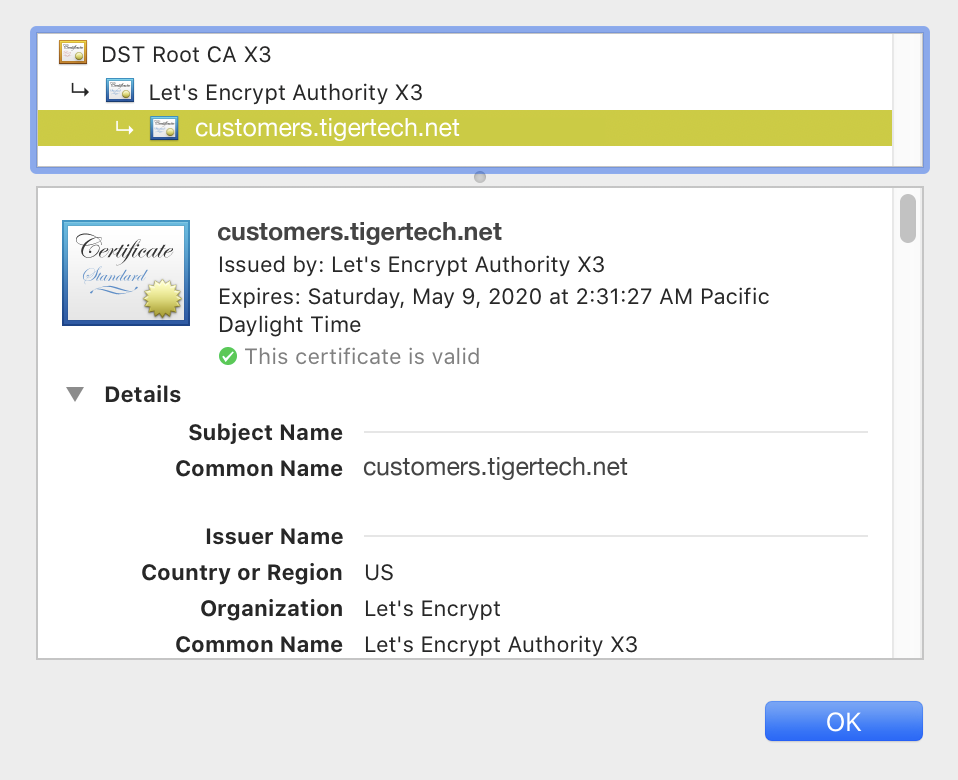Click the branch arrow before Let's Encrypt Authority X3
Viewport: 958px width, 780px height.
[80, 90]
